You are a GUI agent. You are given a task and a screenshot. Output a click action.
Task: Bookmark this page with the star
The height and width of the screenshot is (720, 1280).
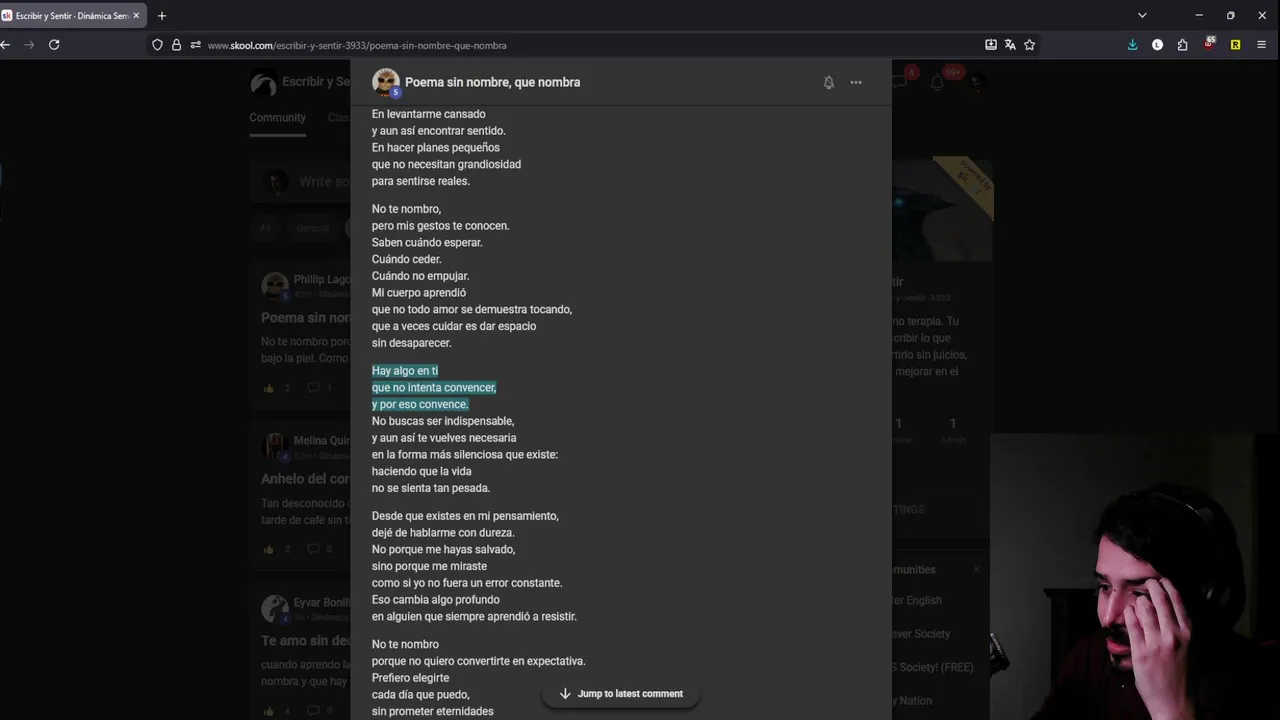[1029, 45]
